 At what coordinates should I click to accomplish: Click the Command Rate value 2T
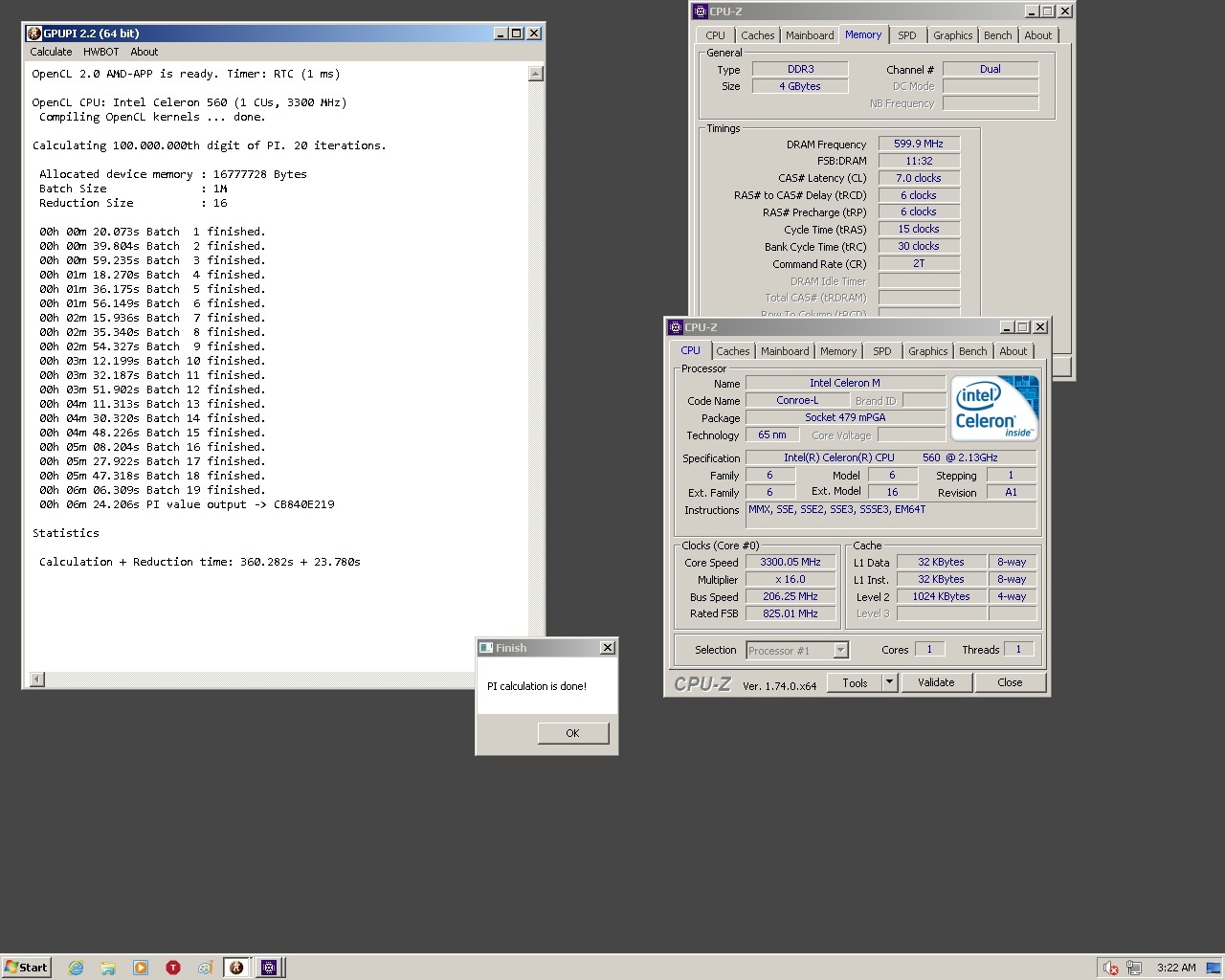point(919,263)
